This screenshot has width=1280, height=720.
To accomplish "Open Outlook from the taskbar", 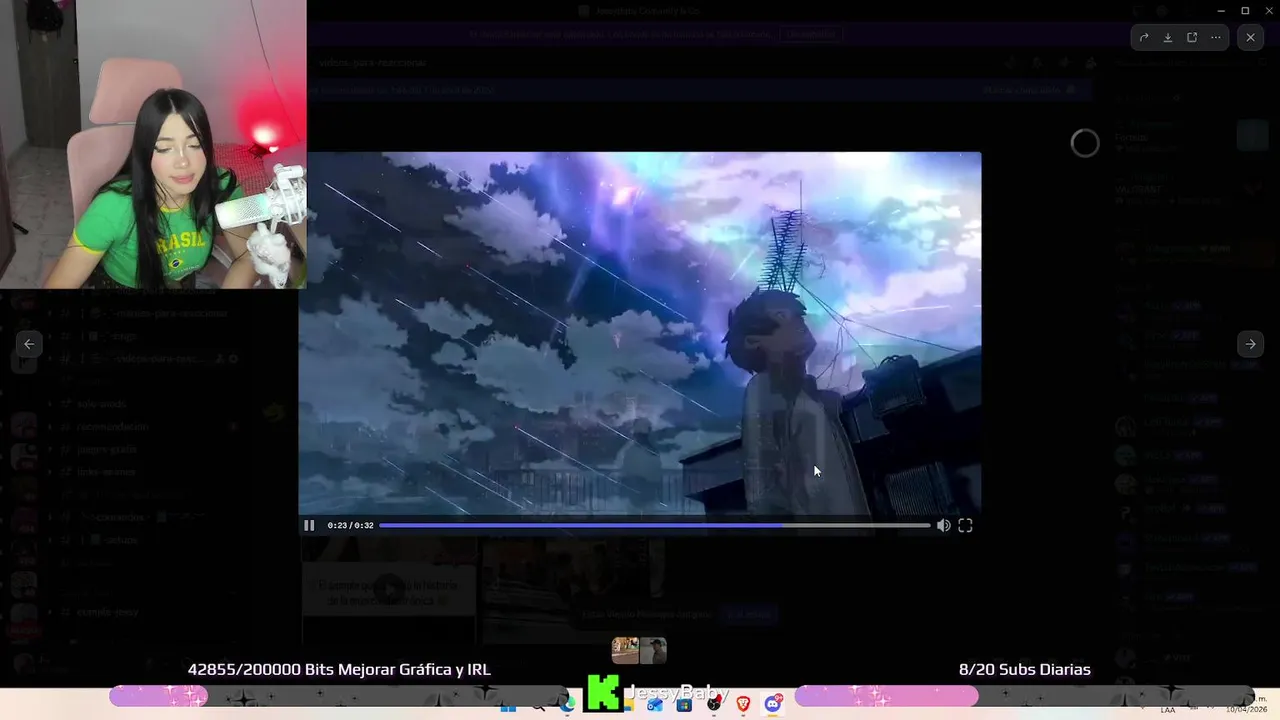I will (655, 705).
